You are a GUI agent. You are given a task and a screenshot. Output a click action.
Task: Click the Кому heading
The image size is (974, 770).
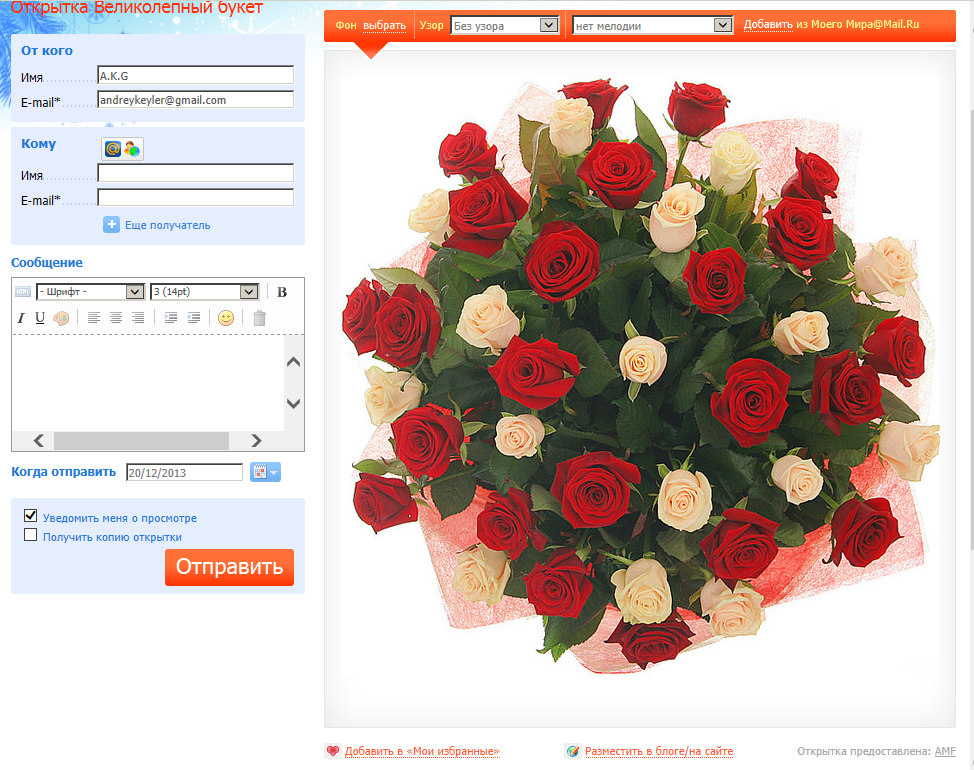click(x=39, y=144)
